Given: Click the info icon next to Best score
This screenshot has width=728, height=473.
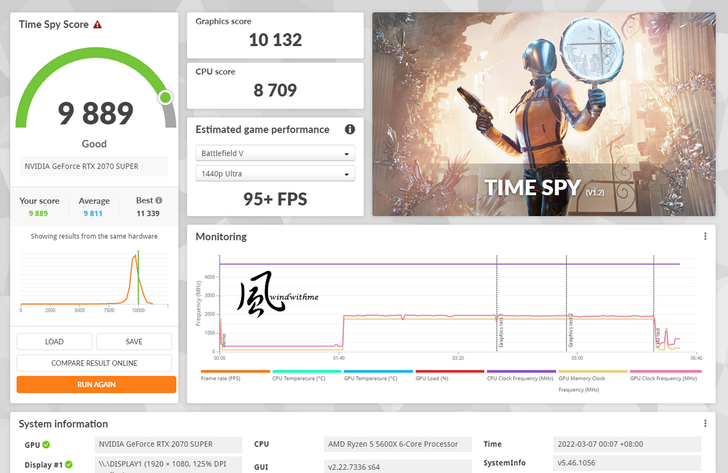Looking at the screenshot, I should tap(159, 201).
